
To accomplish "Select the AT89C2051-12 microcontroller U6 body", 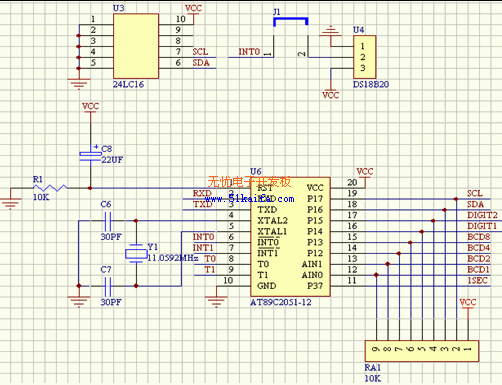I will [x=290, y=237].
